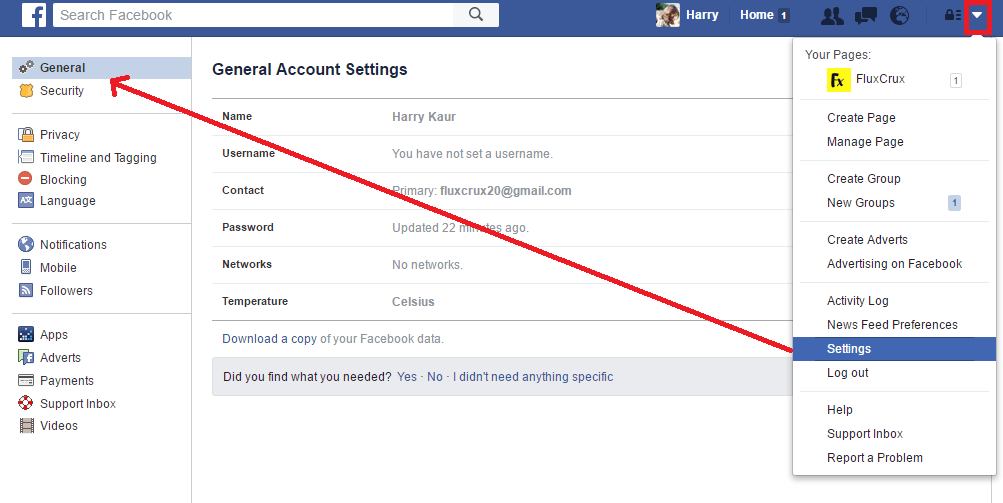Open the Security settings tab
The height and width of the screenshot is (503, 1003).
(x=62, y=91)
